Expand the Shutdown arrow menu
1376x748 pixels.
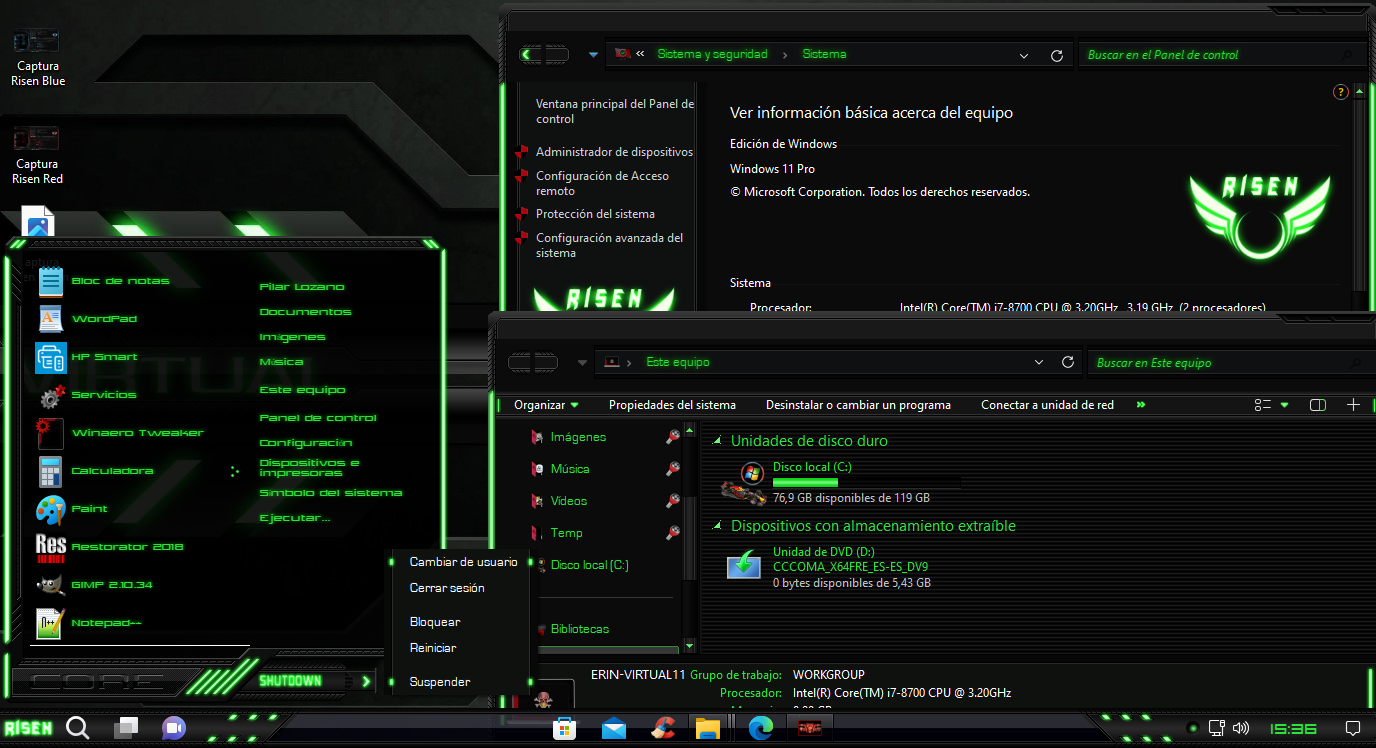[x=366, y=681]
